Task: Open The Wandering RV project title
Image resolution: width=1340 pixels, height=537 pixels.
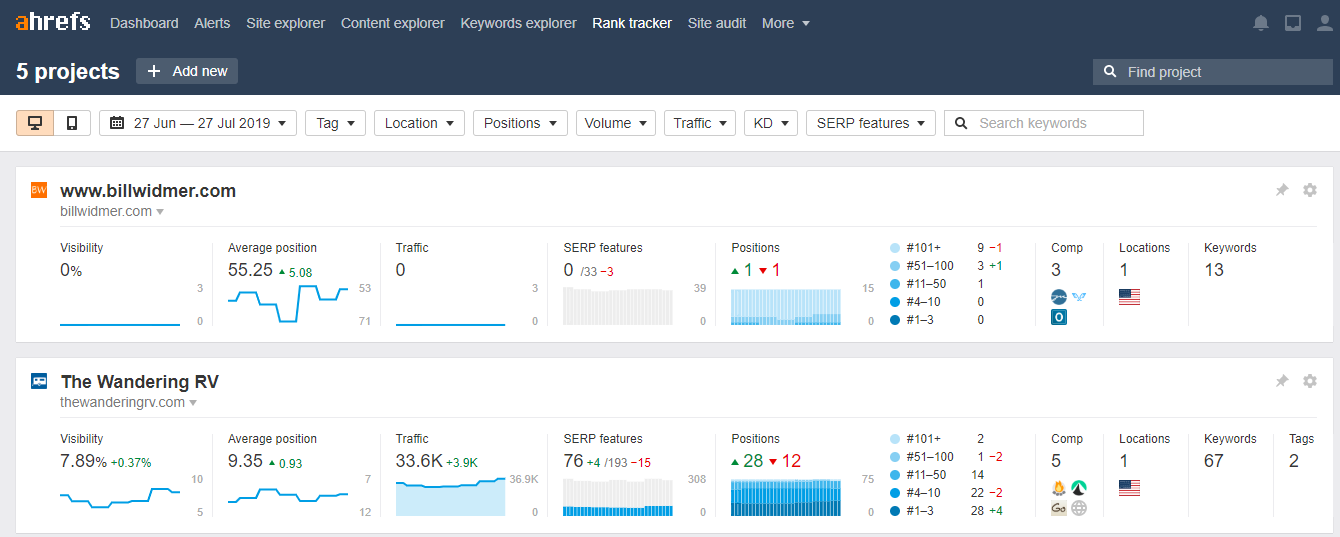Action: click(x=139, y=381)
